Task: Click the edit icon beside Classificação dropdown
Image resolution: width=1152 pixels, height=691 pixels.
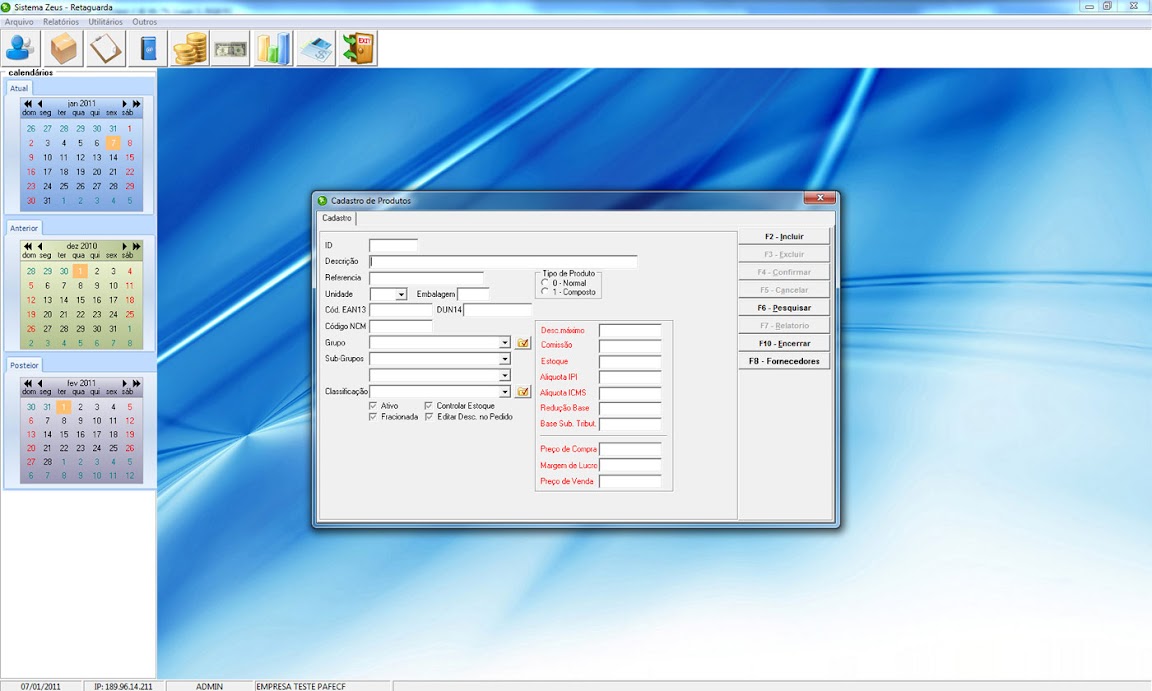Action: tap(523, 391)
